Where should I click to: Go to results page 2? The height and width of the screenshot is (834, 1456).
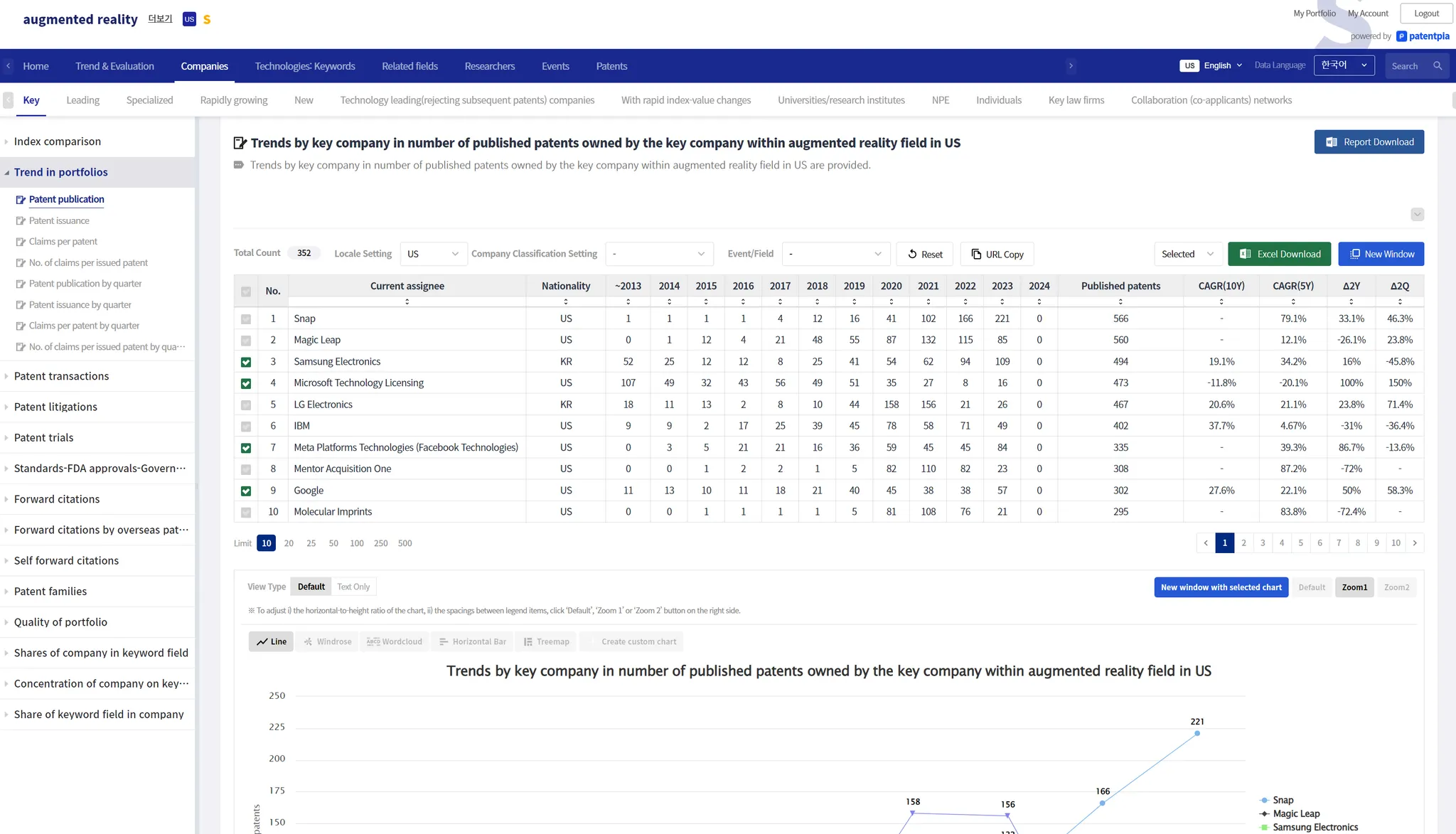point(1243,543)
